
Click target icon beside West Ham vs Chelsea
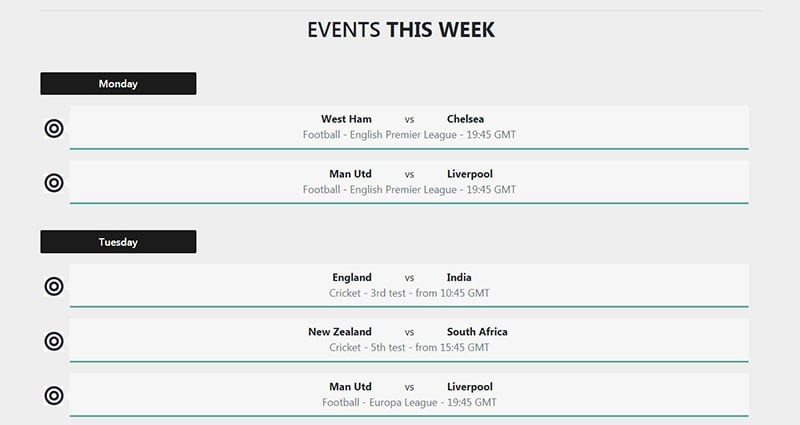tap(54, 129)
